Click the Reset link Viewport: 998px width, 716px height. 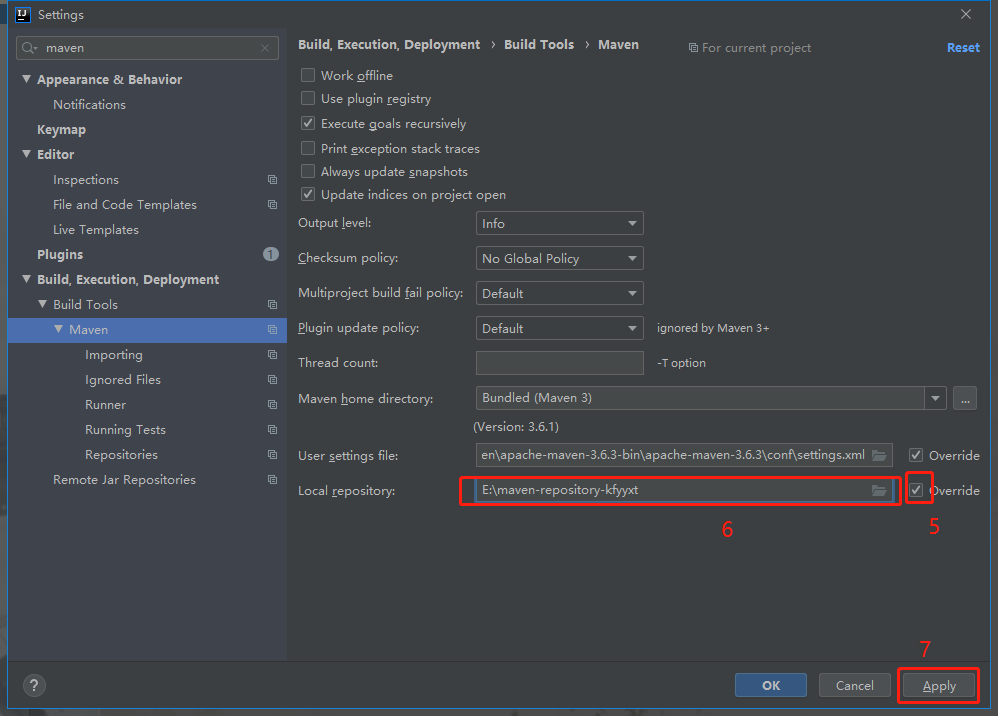pyautogui.click(x=963, y=48)
